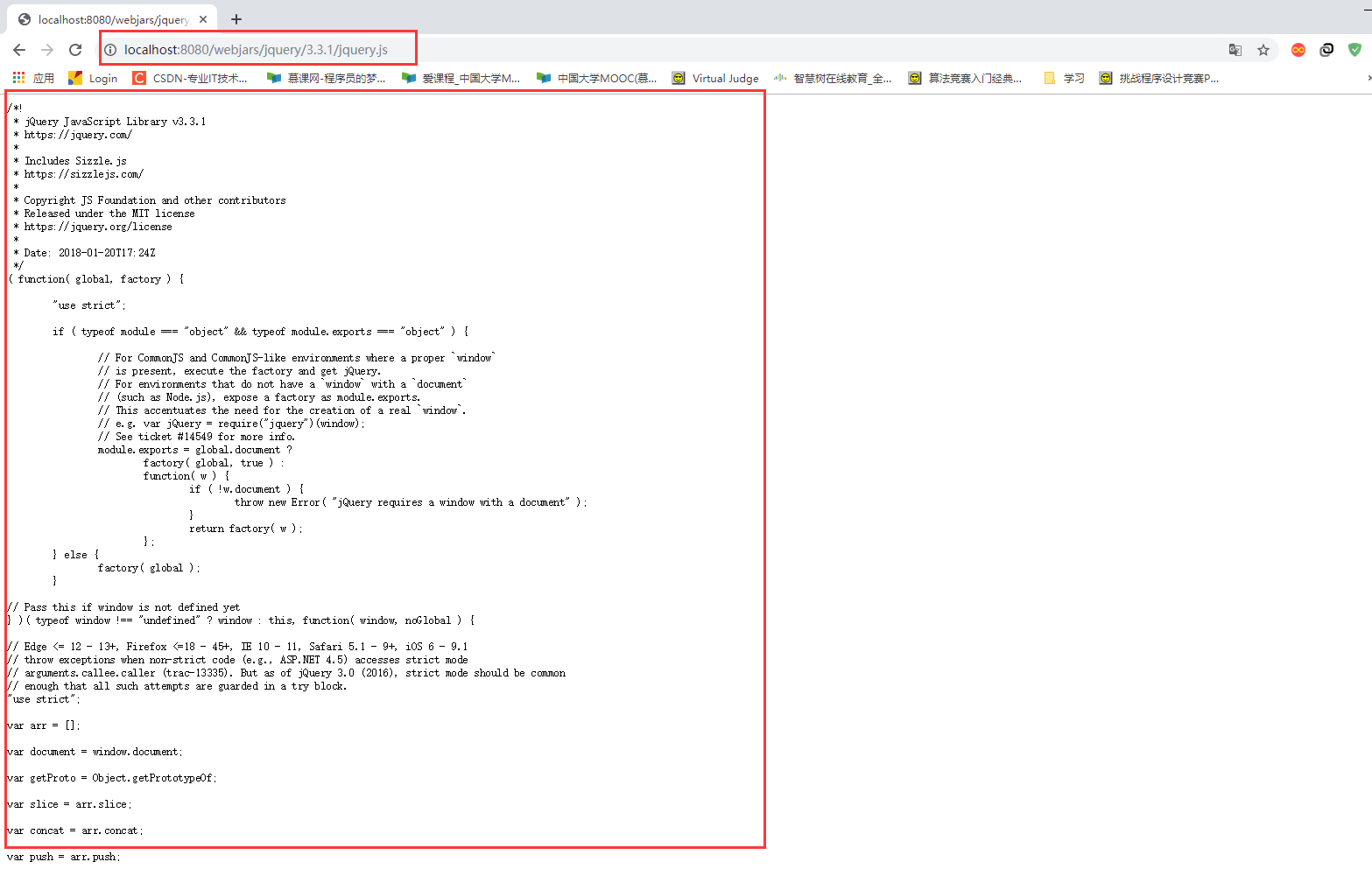Click the forward navigation arrow
Image resolution: width=1372 pixels, height=876 pixels.
click(47, 50)
